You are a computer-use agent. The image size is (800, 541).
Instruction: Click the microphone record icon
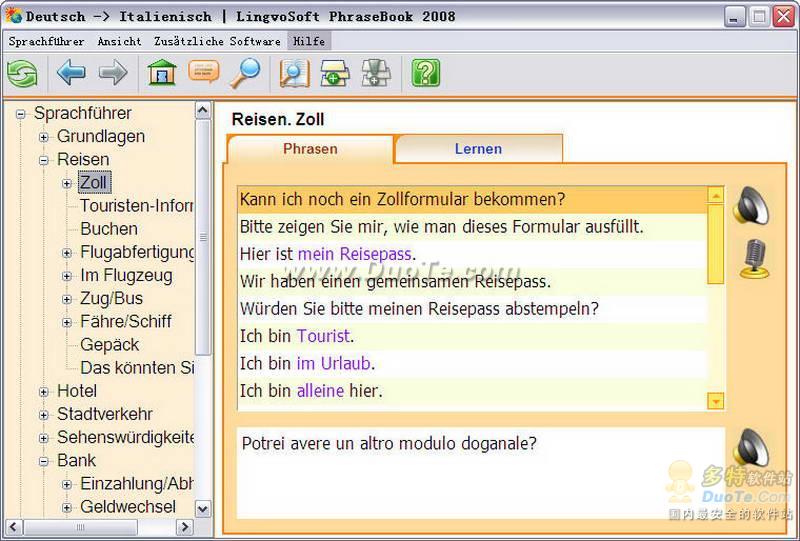[755, 259]
